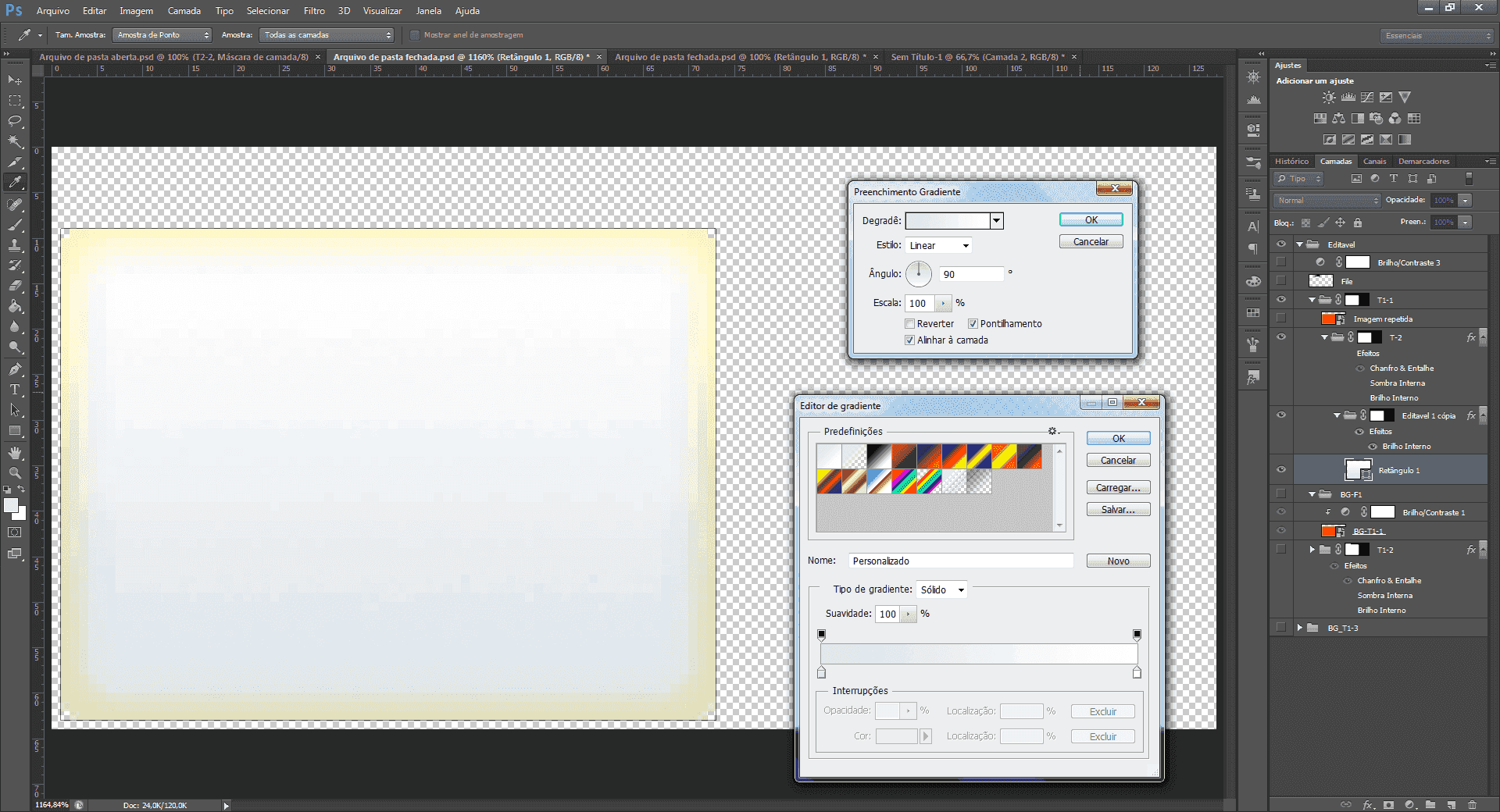
Task: Click the Novo button
Action: click(x=1119, y=561)
